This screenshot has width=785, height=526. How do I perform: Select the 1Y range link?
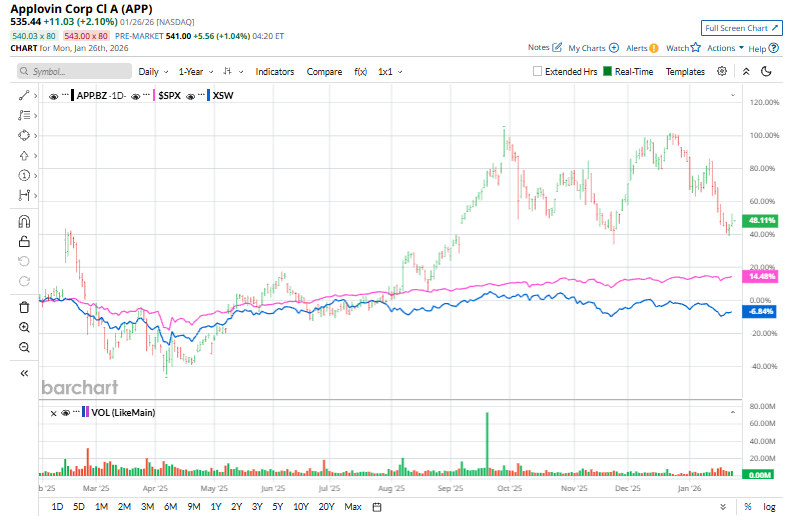click(x=216, y=507)
